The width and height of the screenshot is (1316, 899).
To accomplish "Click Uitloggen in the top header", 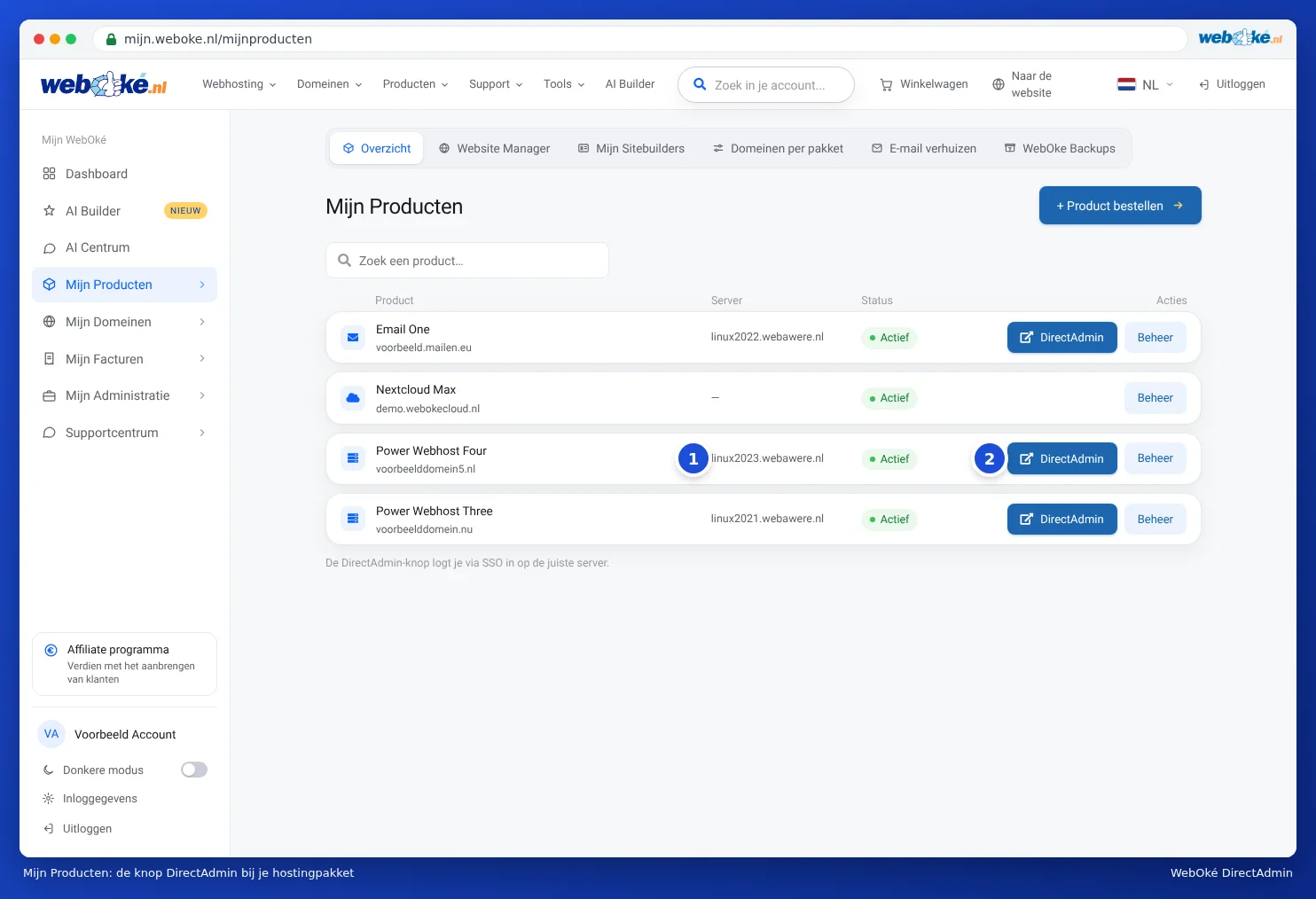I will click(1232, 84).
